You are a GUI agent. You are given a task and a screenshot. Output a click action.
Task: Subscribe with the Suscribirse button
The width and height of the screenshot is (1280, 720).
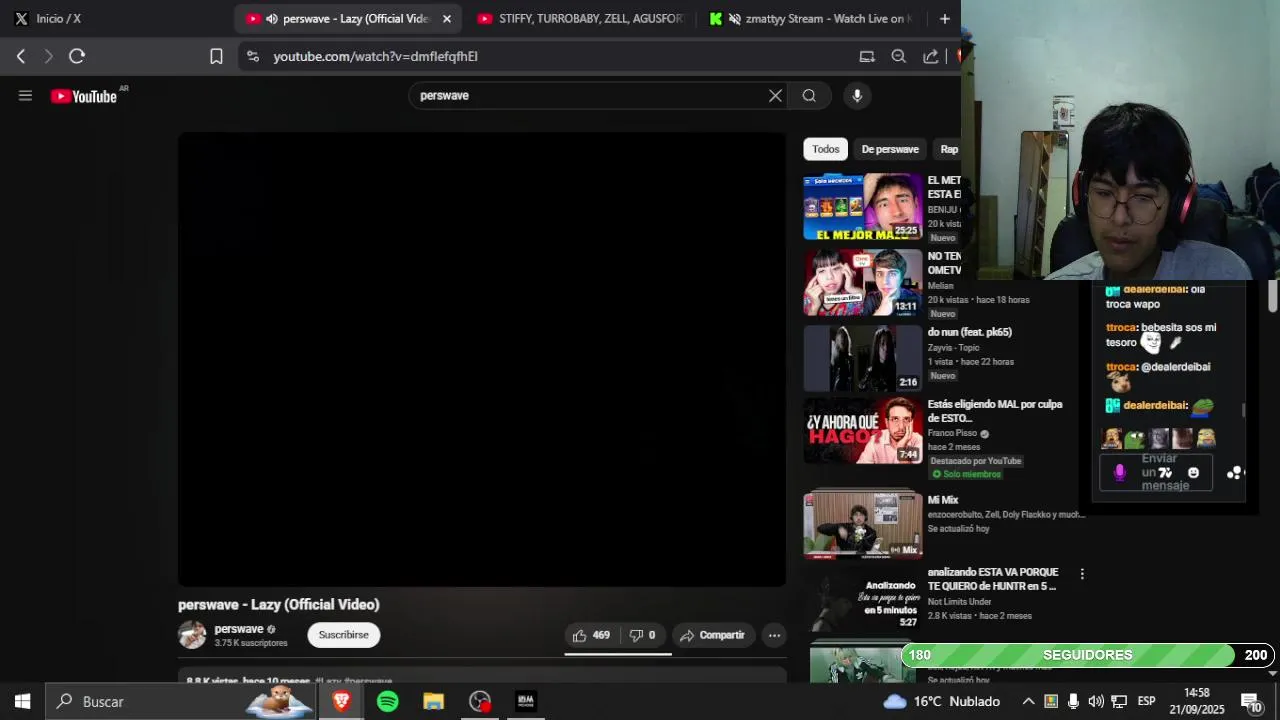[x=344, y=635]
